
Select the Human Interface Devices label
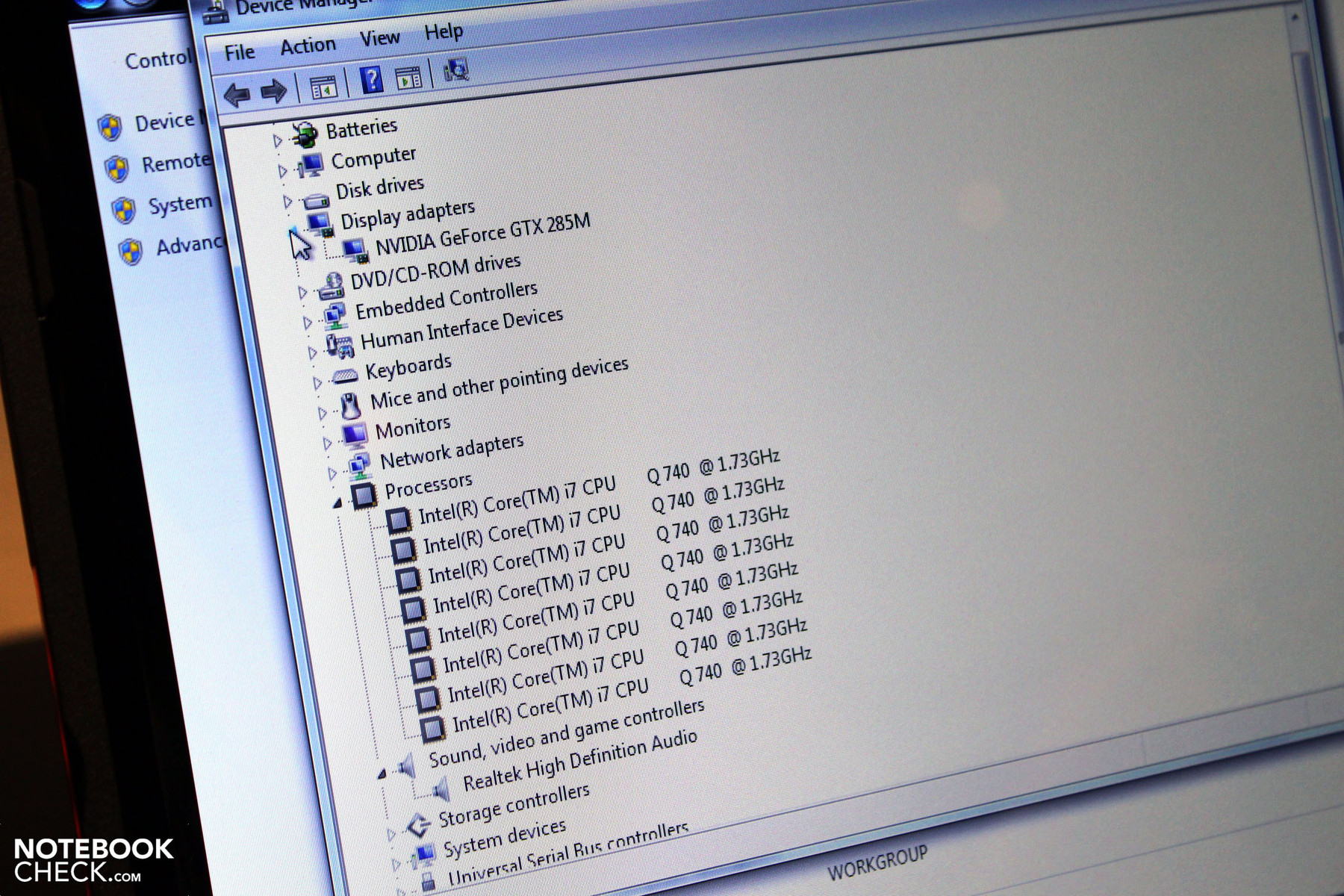pos(461,329)
